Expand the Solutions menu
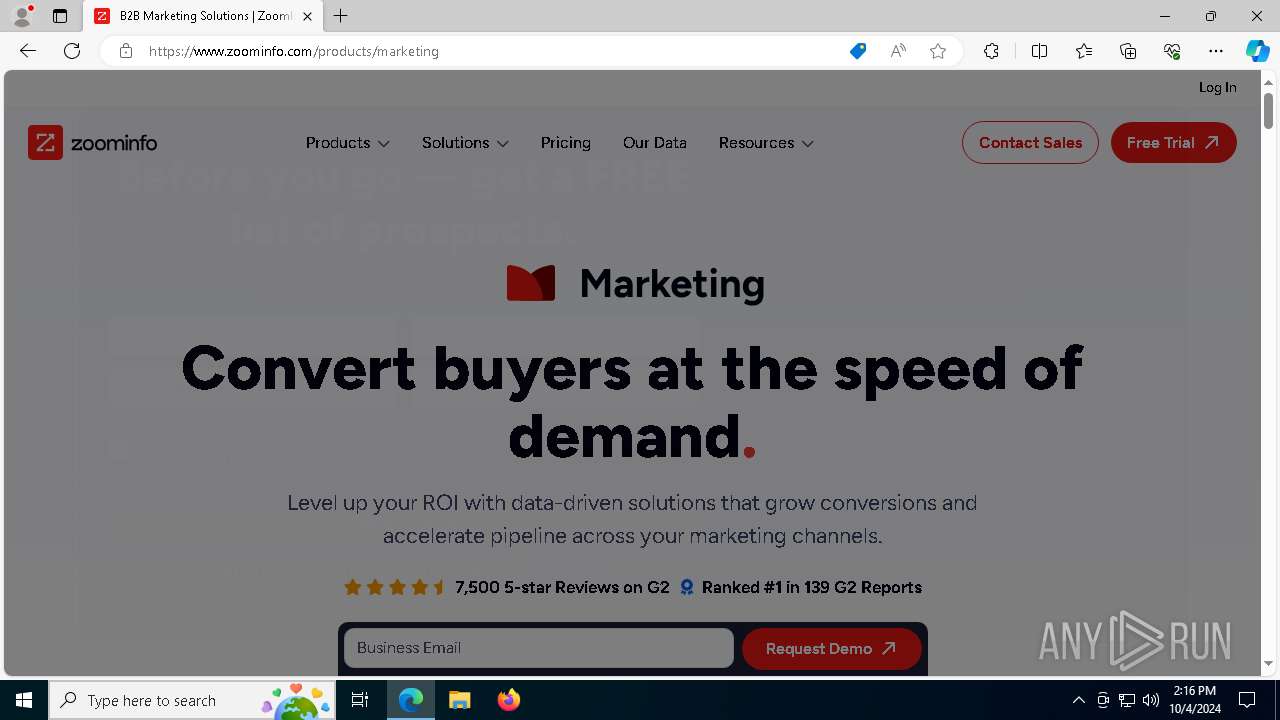Viewport: 1280px width, 720px height. [x=465, y=143]
